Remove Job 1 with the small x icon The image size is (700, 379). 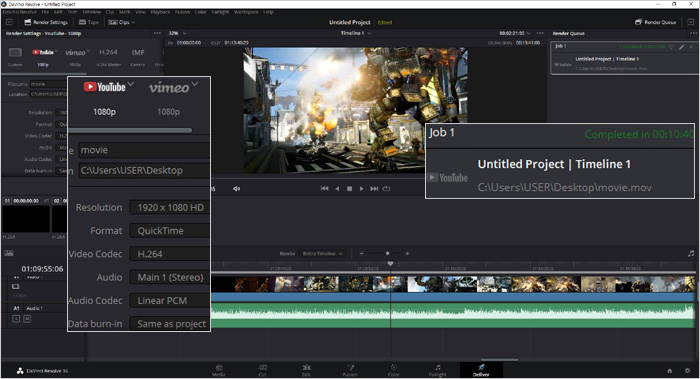[x=691, y=46]
